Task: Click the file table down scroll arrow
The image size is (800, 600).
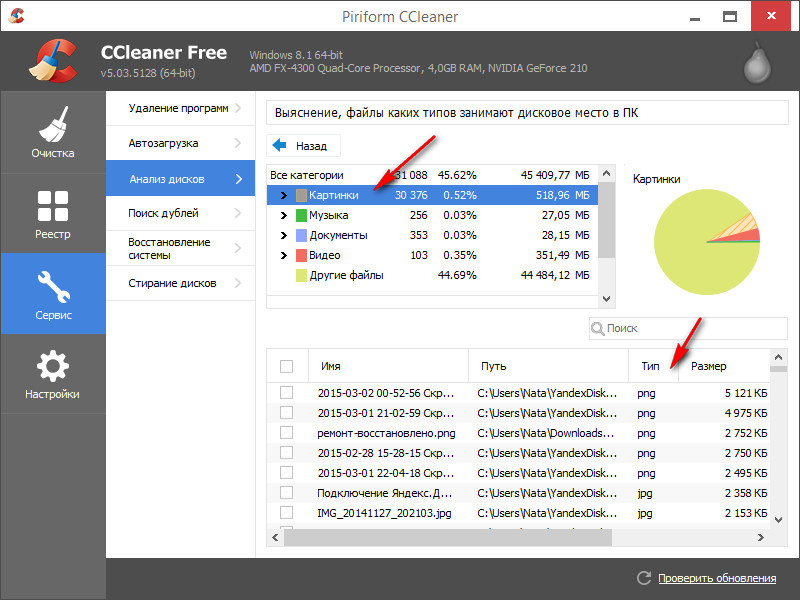Action: click(778, 520)
